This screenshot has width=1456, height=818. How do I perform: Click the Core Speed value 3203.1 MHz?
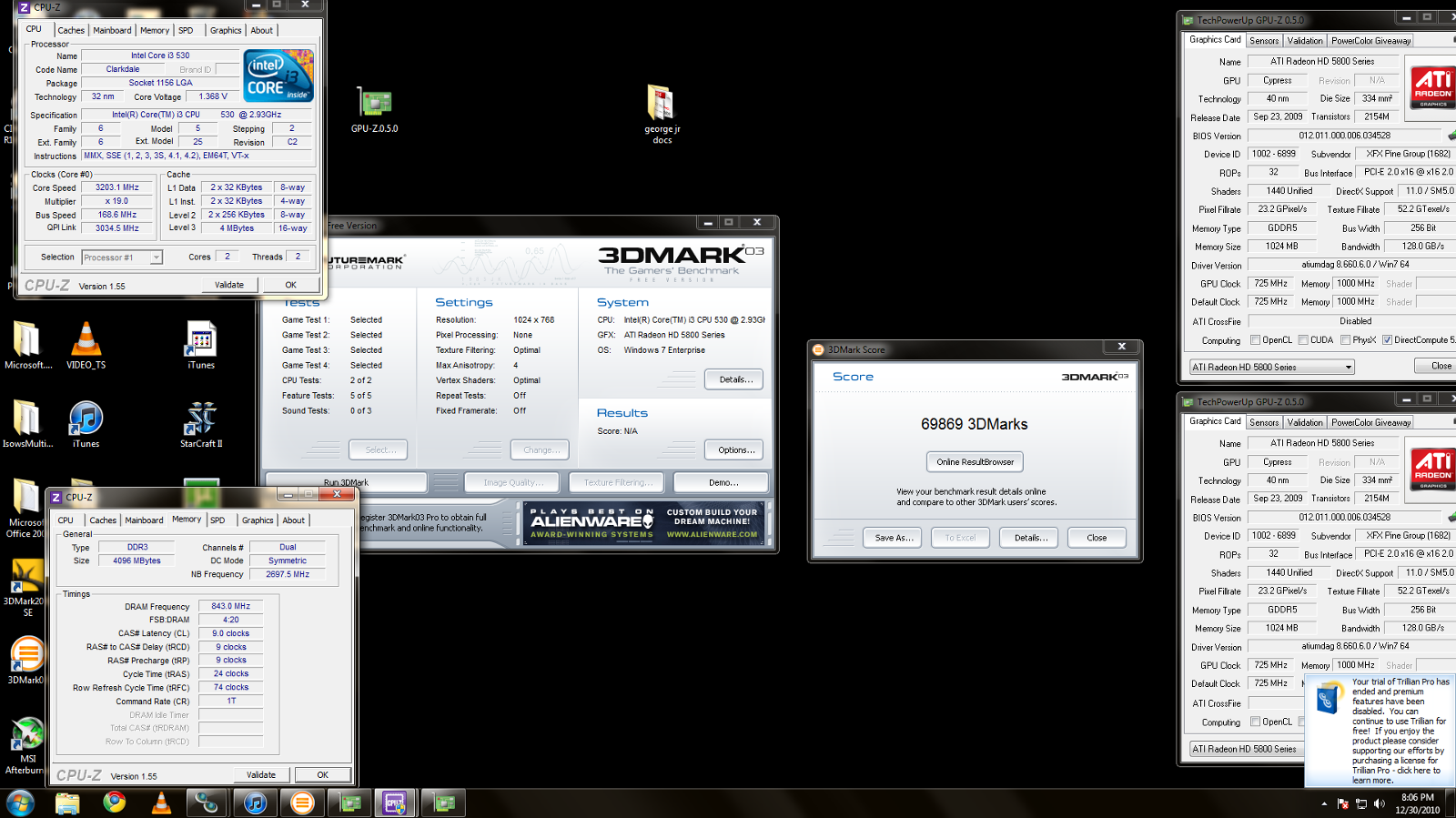[117, 187]
